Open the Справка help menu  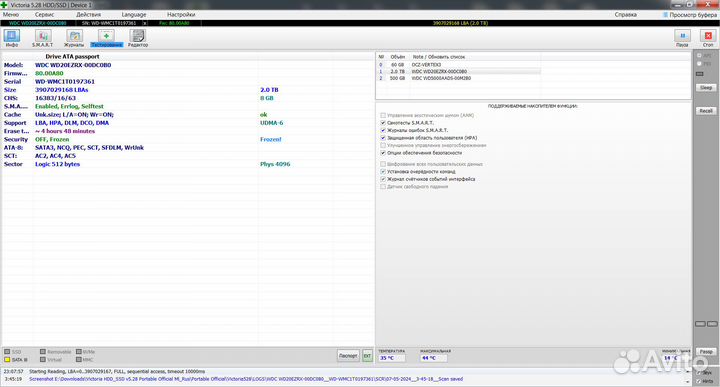tap(625, 15)
